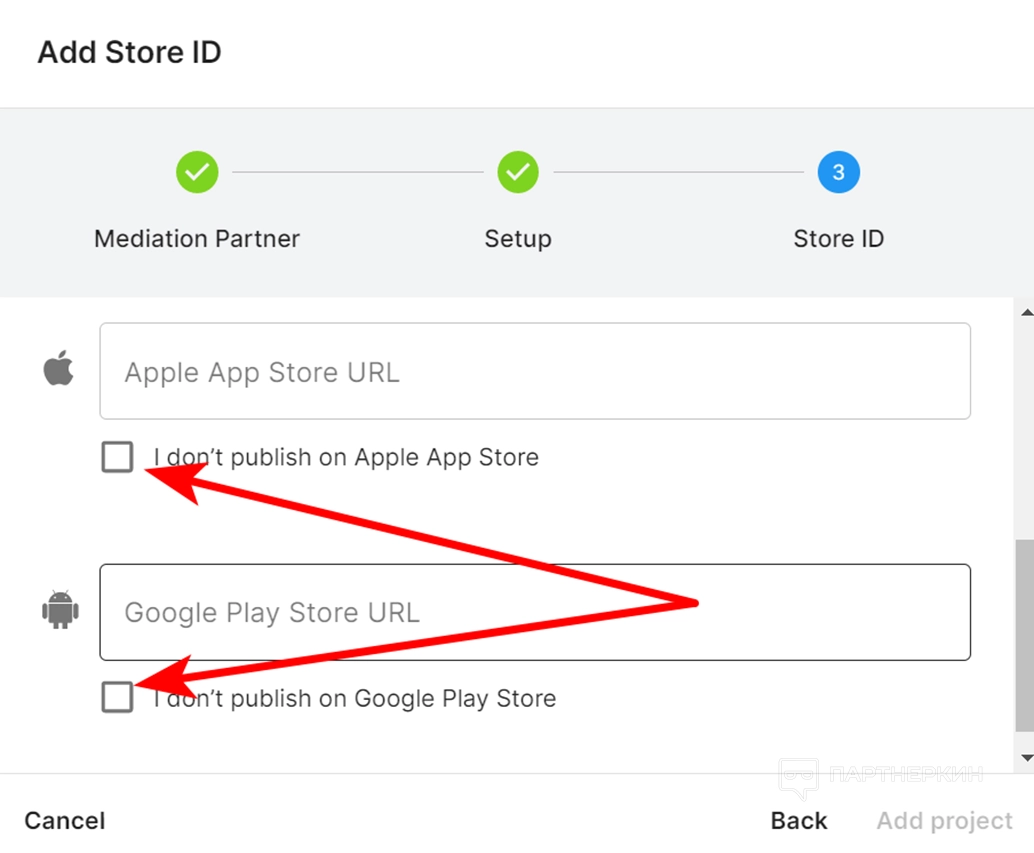1034x853 pixels.
Task: Click the Add project button
Action: coord(944,821)
